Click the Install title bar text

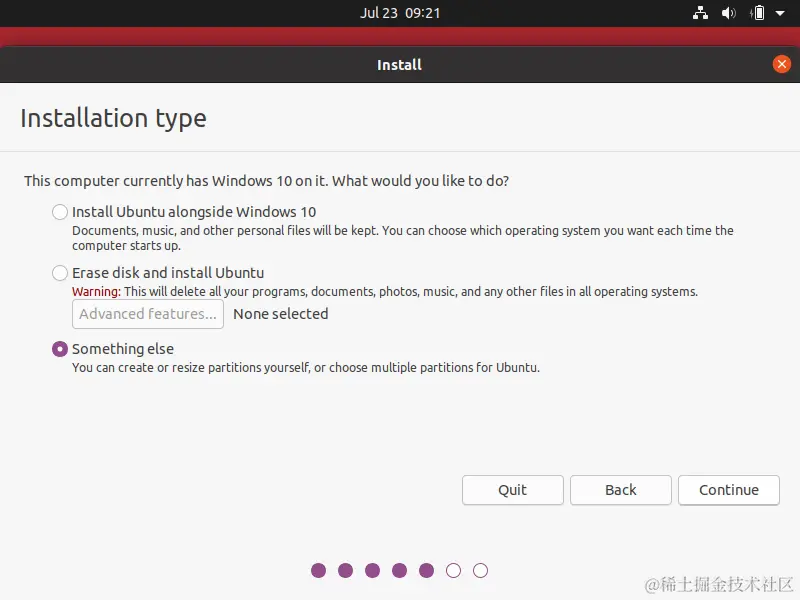(399, 65)
